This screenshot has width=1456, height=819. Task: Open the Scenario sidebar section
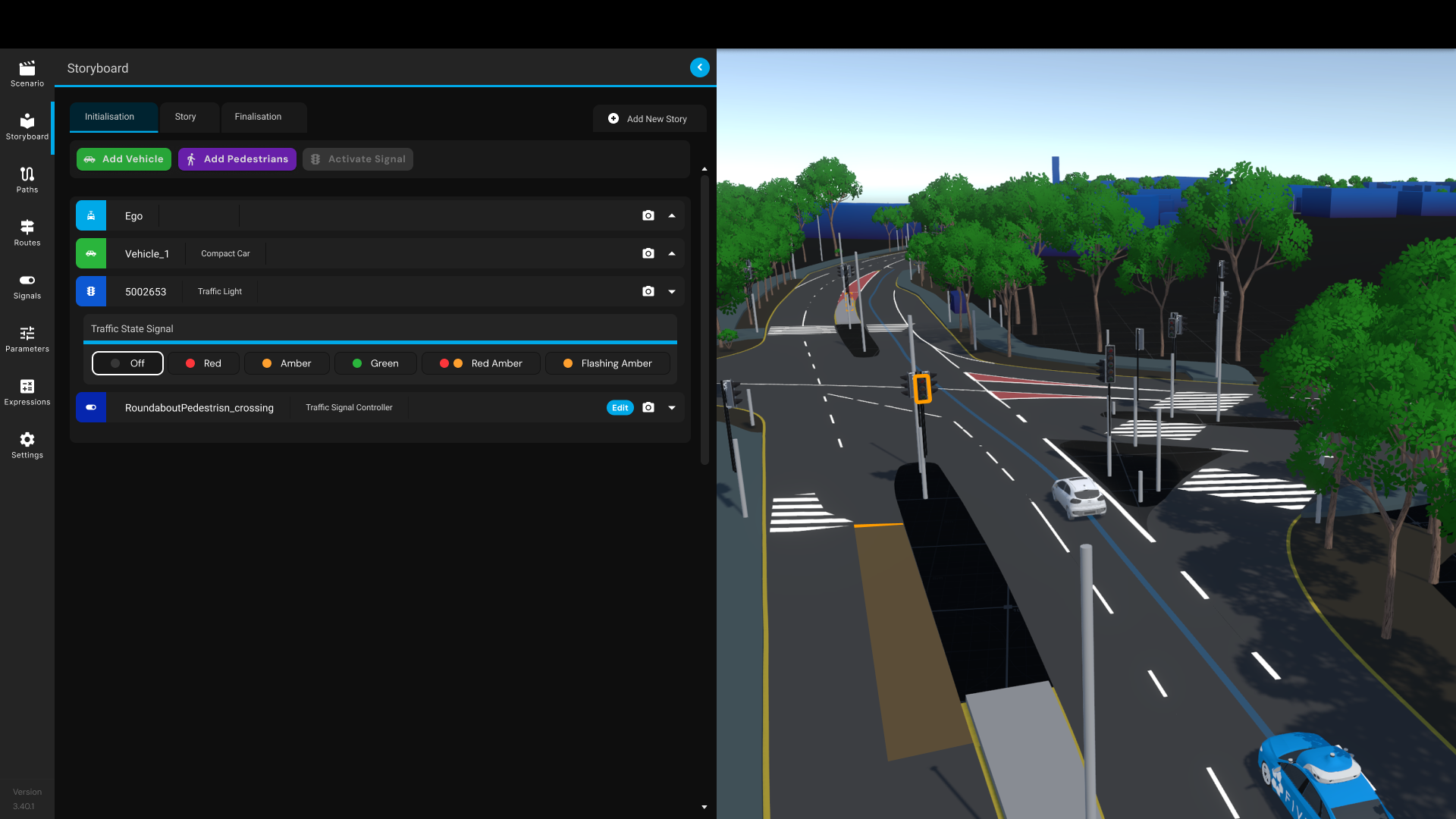(27, 74)
